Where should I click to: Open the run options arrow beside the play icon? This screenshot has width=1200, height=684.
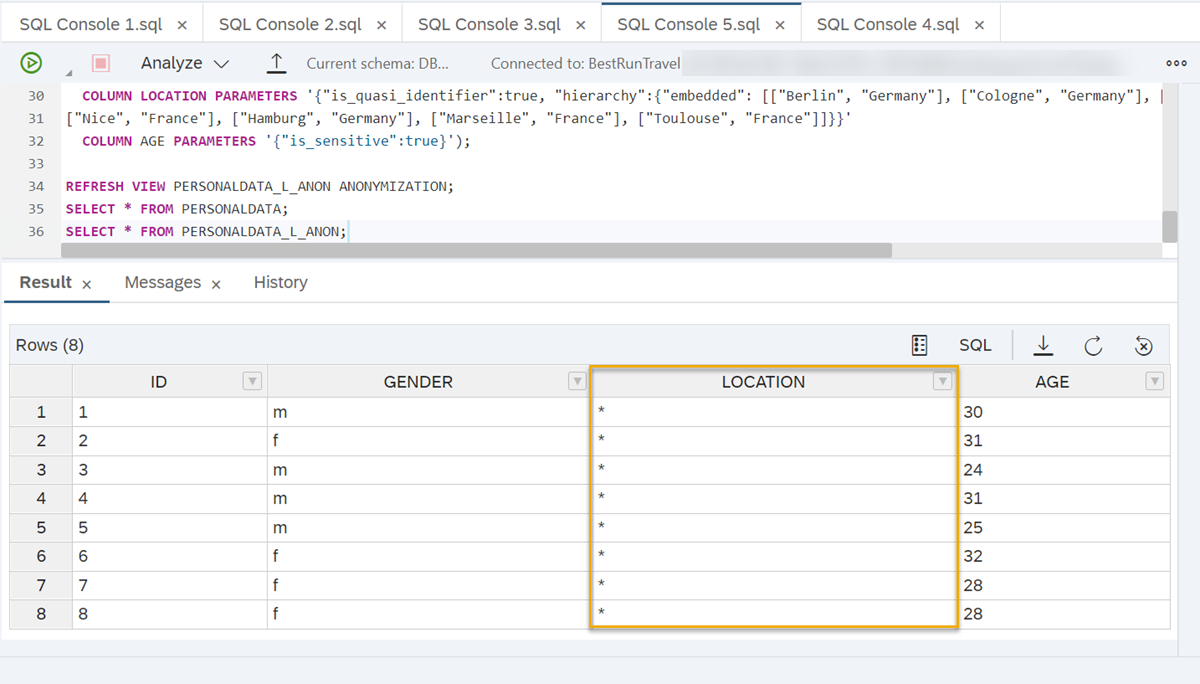[x=69, y=73]
